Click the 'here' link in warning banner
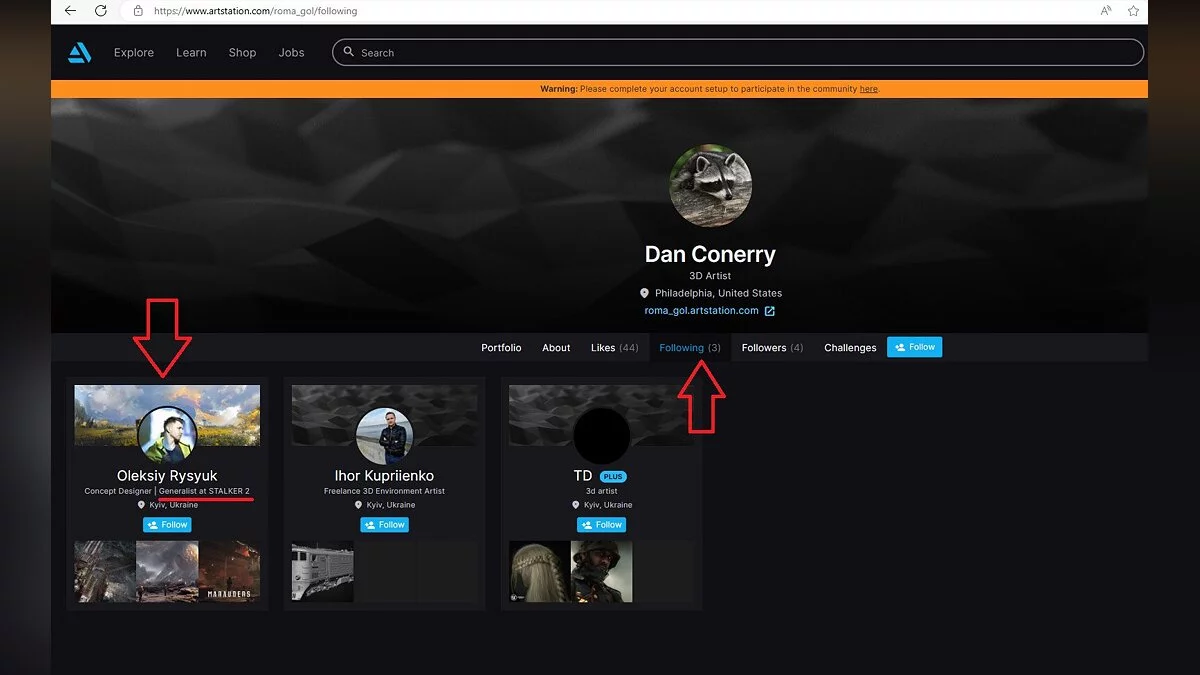Viewport: 1200px width, 675px height. point(868,89)
